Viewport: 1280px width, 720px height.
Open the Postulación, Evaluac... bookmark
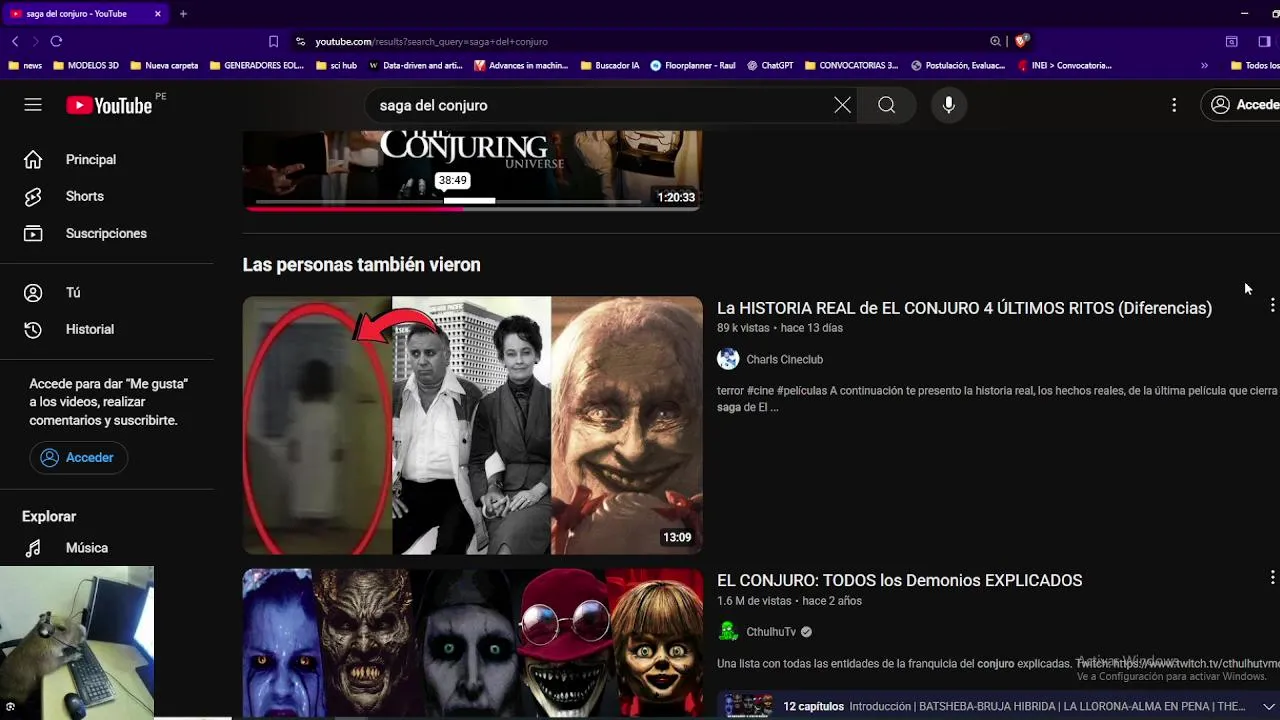click(958, 65)
